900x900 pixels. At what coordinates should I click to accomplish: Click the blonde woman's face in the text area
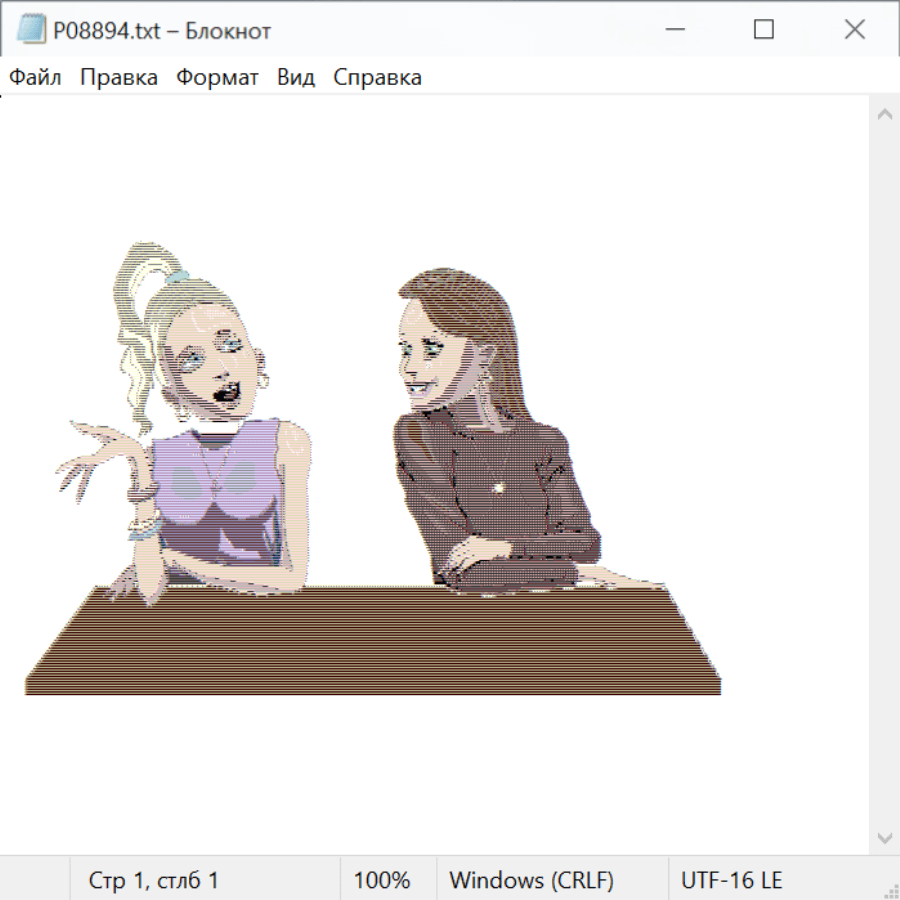point(210,360)
